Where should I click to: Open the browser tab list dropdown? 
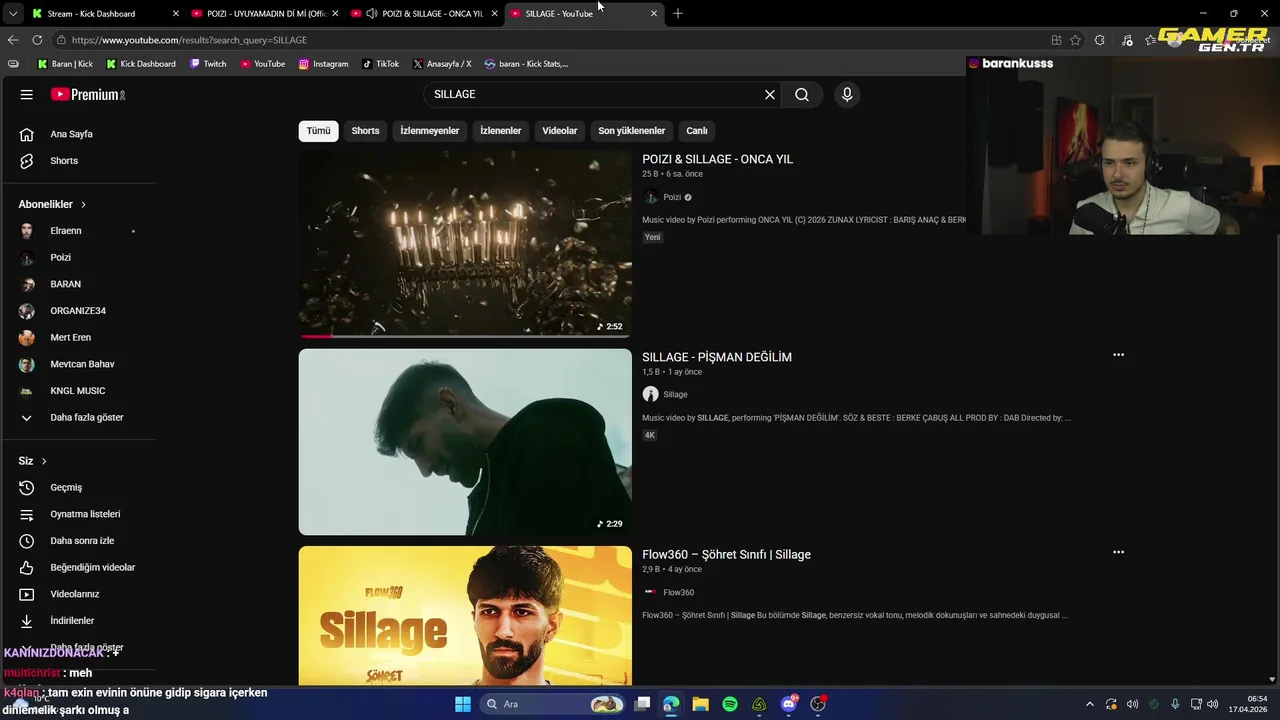[12, 13]
